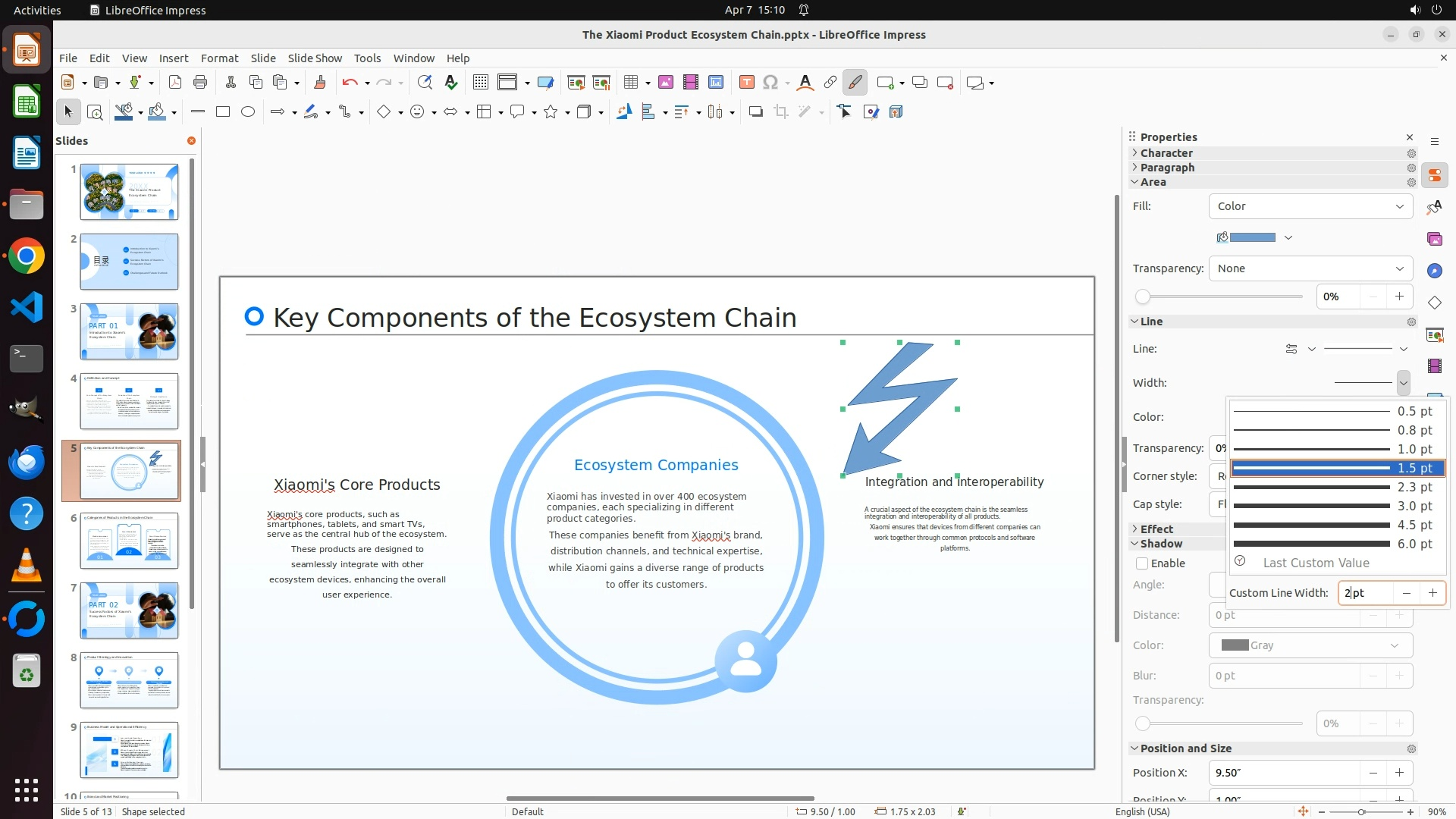This screenshot has height=819, width=1456.
Task: Toggle the Show Draw Functions highlighter button
Action: (x=855, y=83)
